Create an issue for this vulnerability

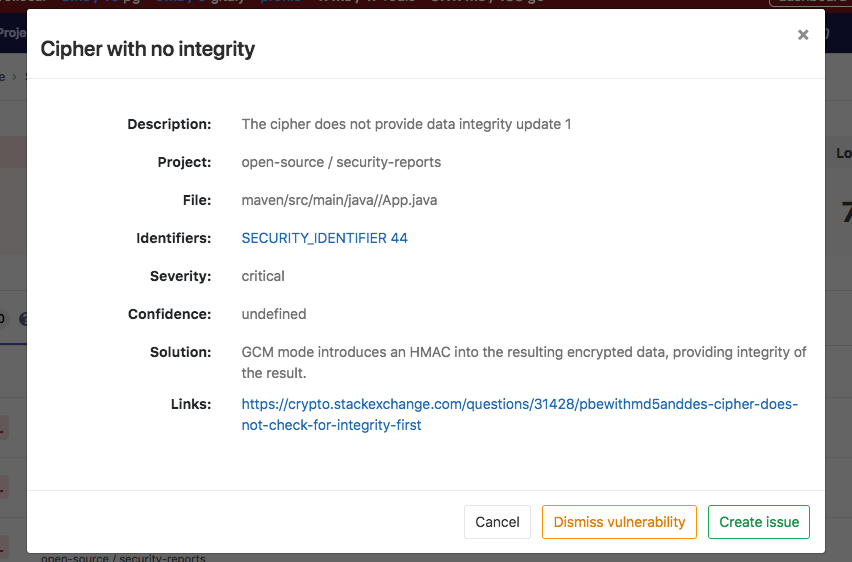(759, 522)
